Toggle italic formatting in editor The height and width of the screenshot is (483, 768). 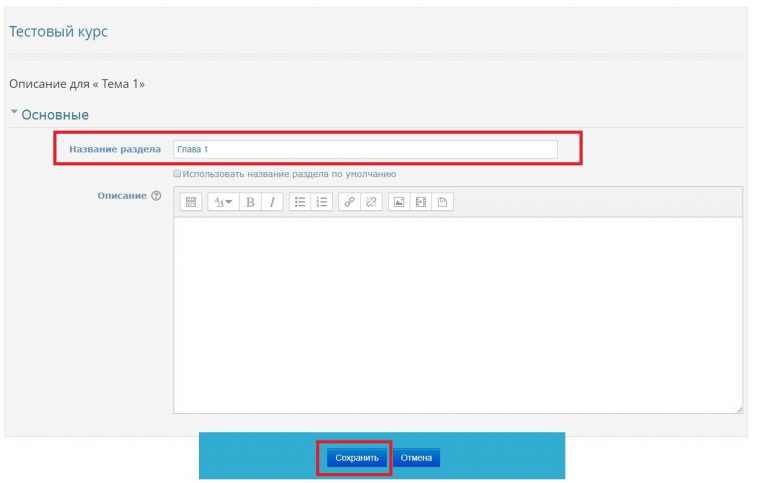tap(270, 202)
